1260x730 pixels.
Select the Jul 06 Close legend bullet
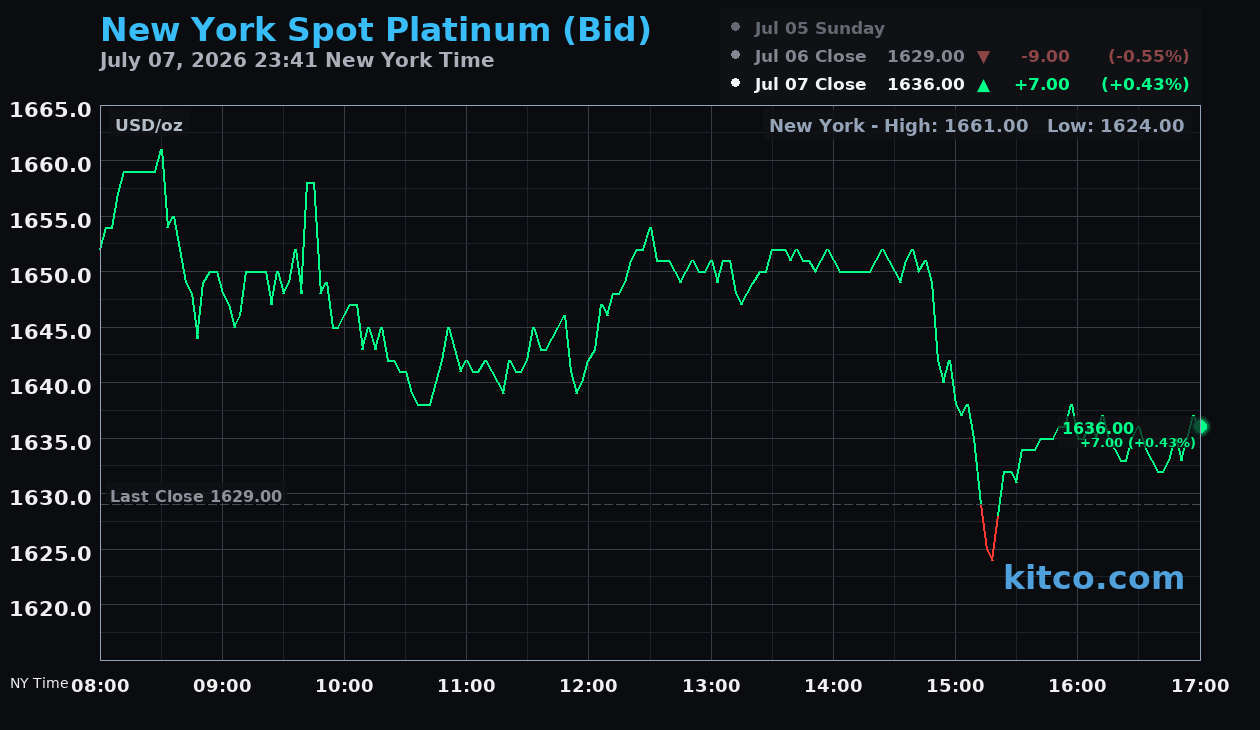(x=736, y=56)
